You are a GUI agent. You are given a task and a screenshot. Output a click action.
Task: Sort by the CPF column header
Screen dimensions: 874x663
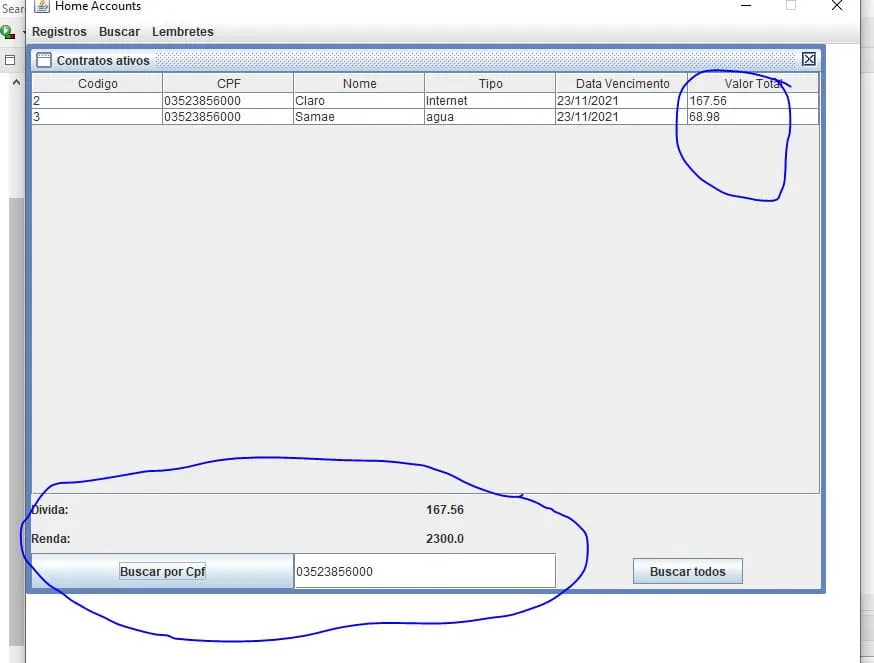click(228, 84)
